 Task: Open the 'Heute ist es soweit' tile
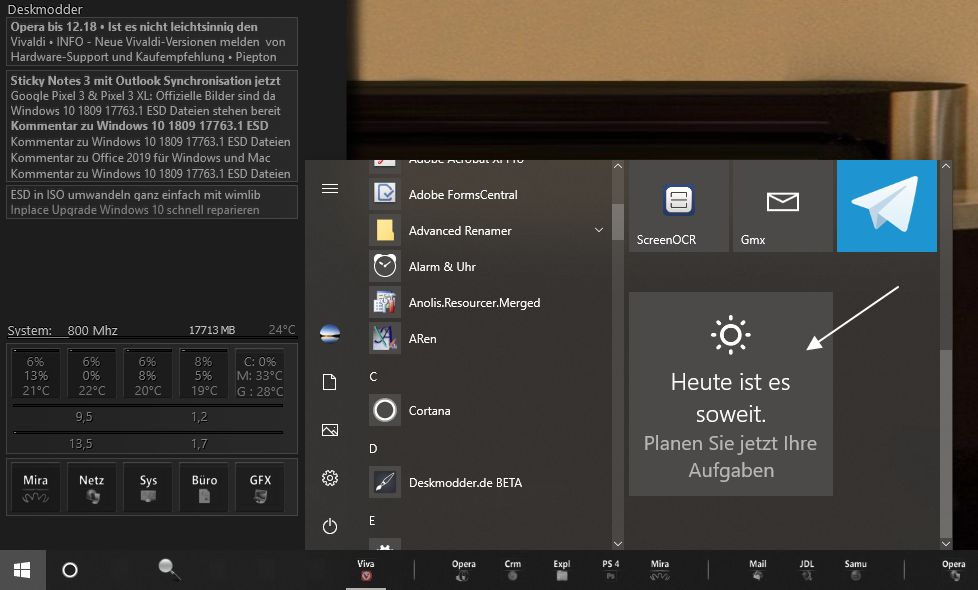point(730,394)
